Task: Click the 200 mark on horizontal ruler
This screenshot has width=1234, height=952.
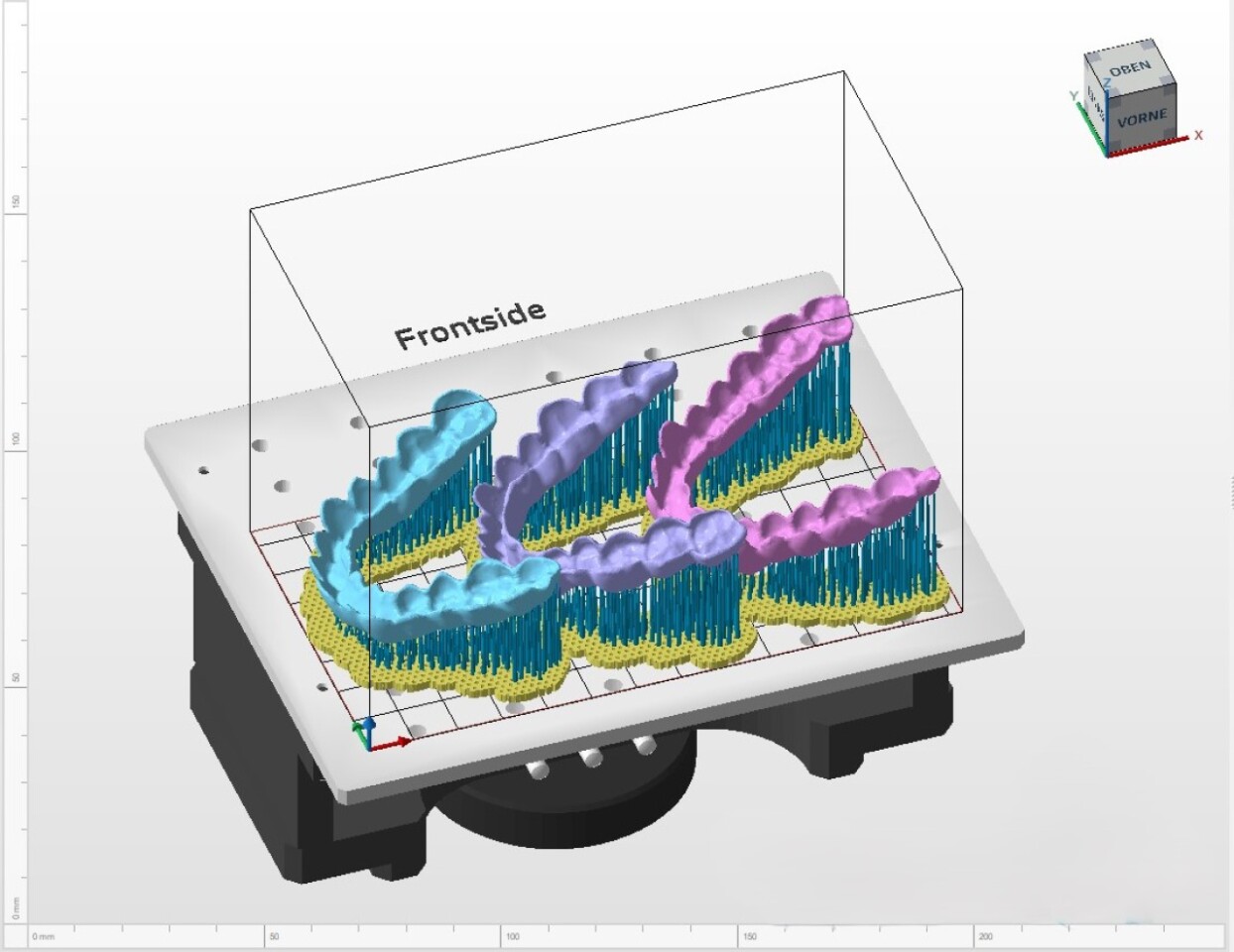Action: coord(985,936)
